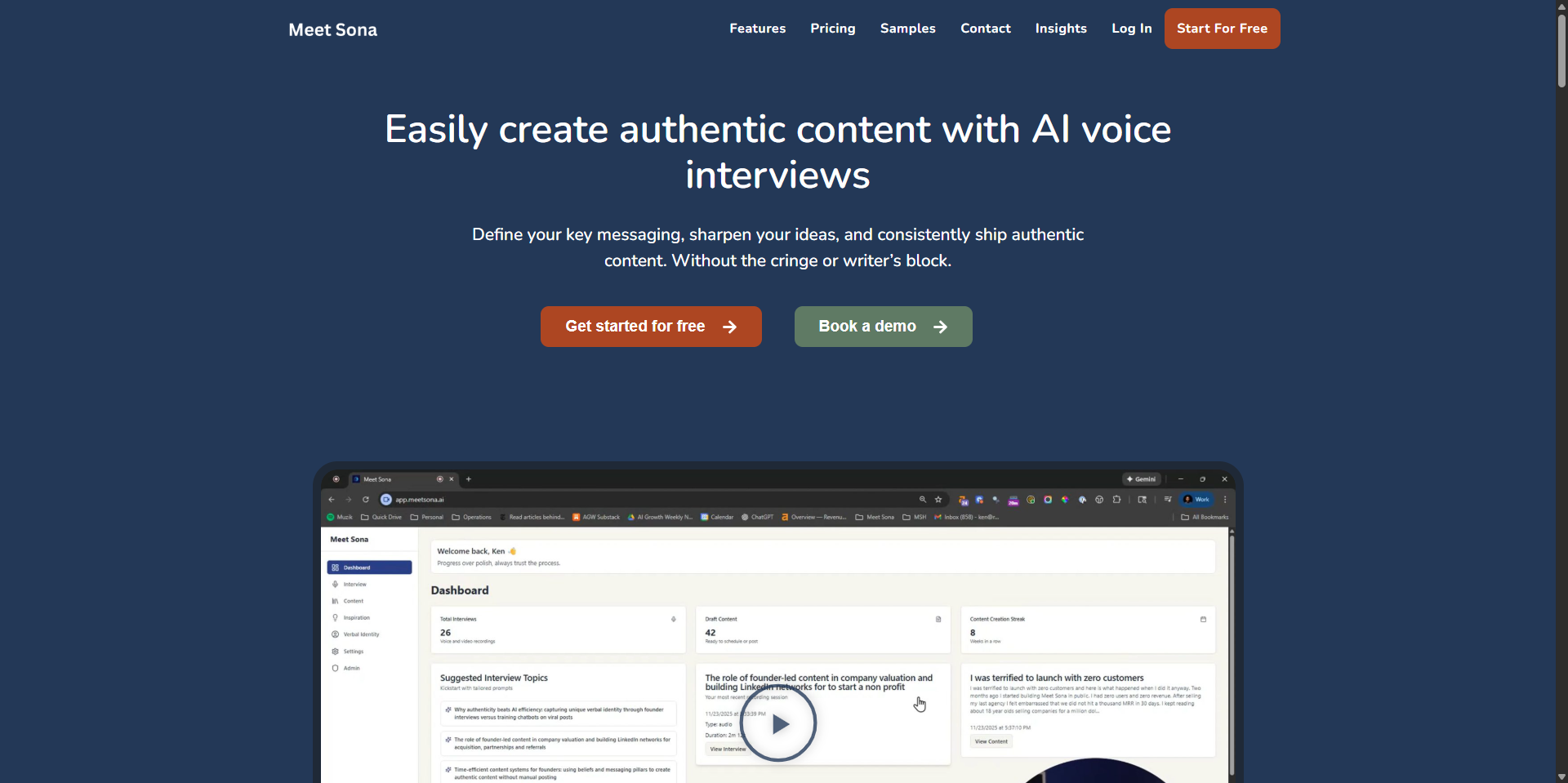Select the highlighted Dashboard sidebar tab
The width and height of the screenshot is (1568, 783).
[369, 567]
